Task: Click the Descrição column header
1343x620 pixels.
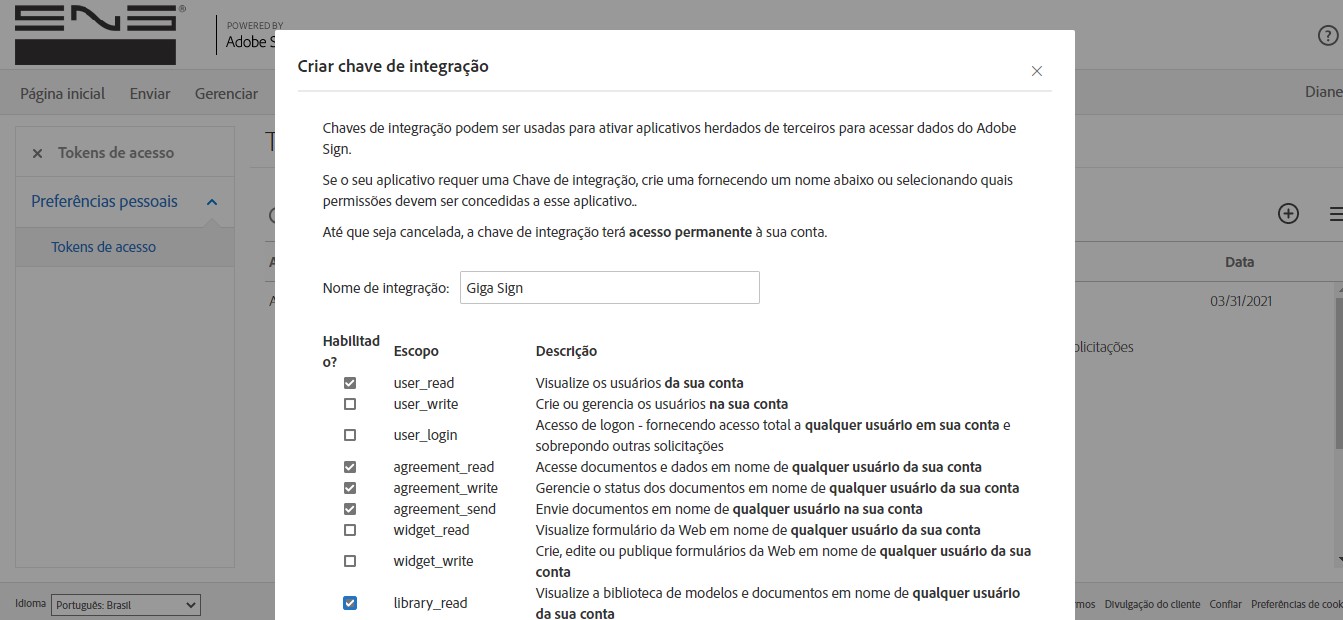Action: point(566,351)
